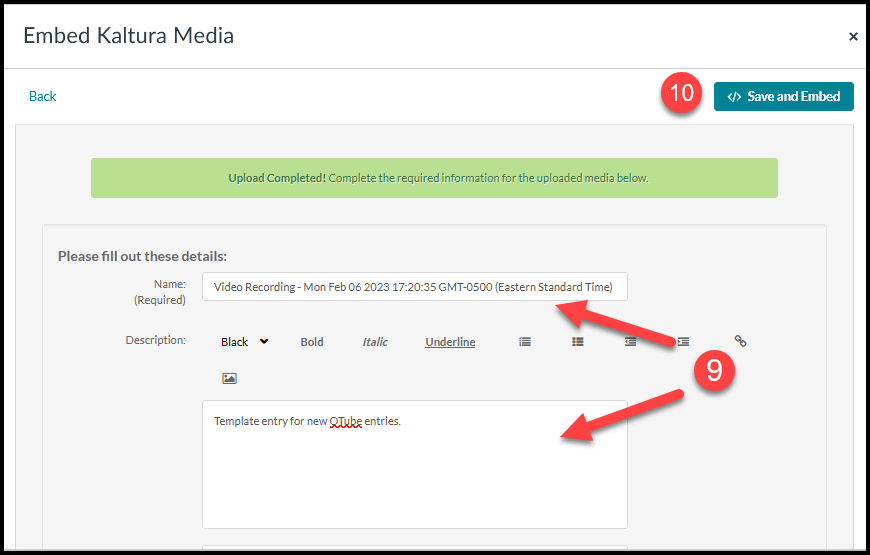
Task: Decrease indent in description toolbar
Action: 630,342
